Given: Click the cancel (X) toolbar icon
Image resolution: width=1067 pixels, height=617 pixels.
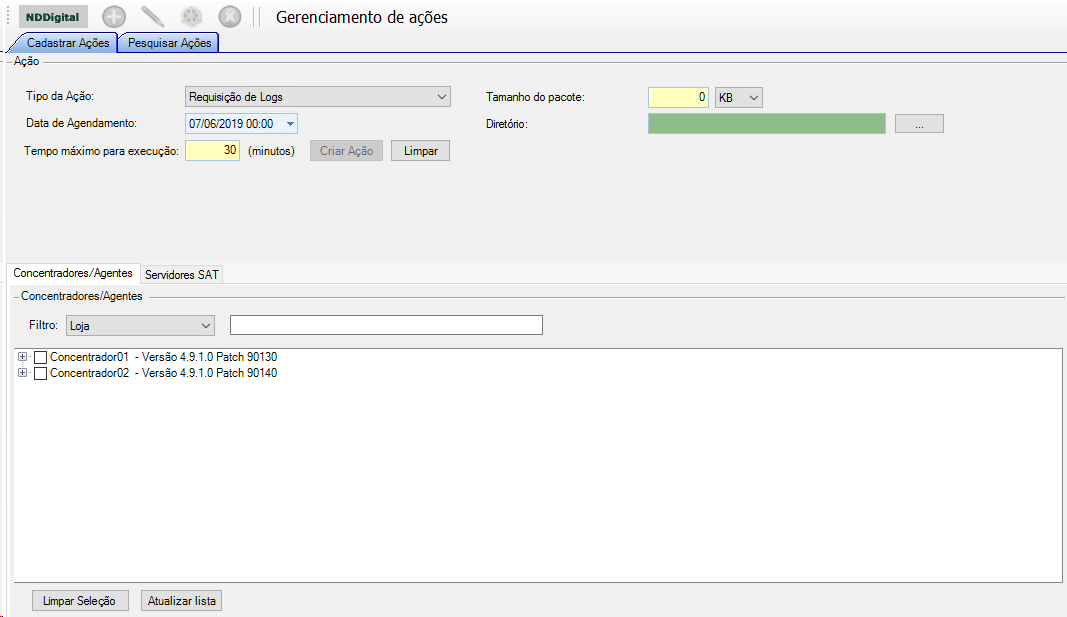Looking at the screenshot, I should [230, 17].
